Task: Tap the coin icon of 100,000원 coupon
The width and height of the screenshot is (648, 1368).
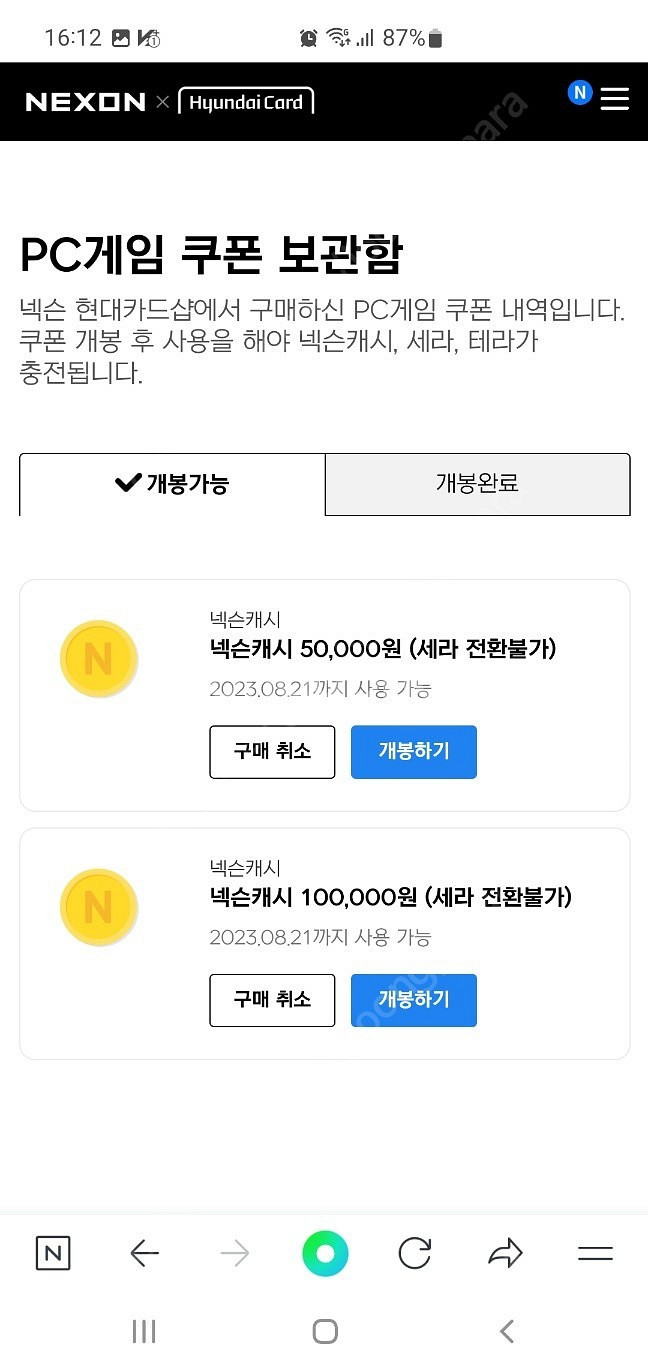Action: click(98, 908)
